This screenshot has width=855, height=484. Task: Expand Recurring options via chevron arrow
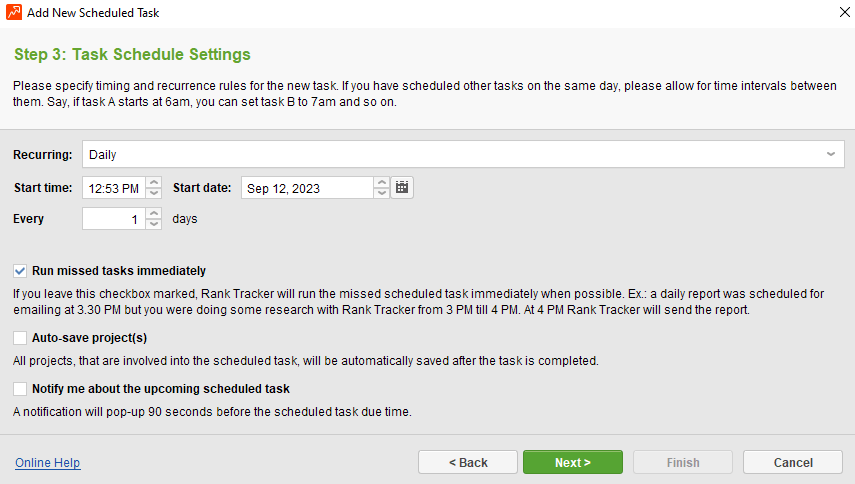830,154
